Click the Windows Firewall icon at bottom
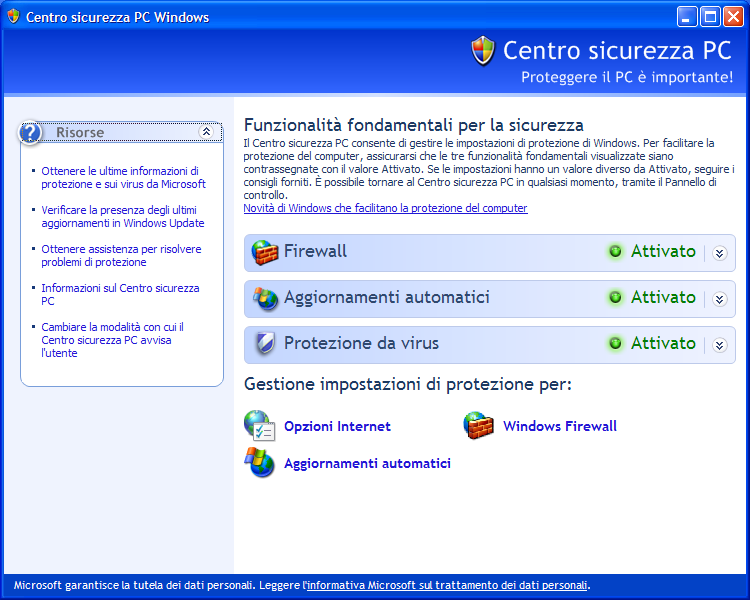Screen dimensions: 750x600 tap(479, 426)
